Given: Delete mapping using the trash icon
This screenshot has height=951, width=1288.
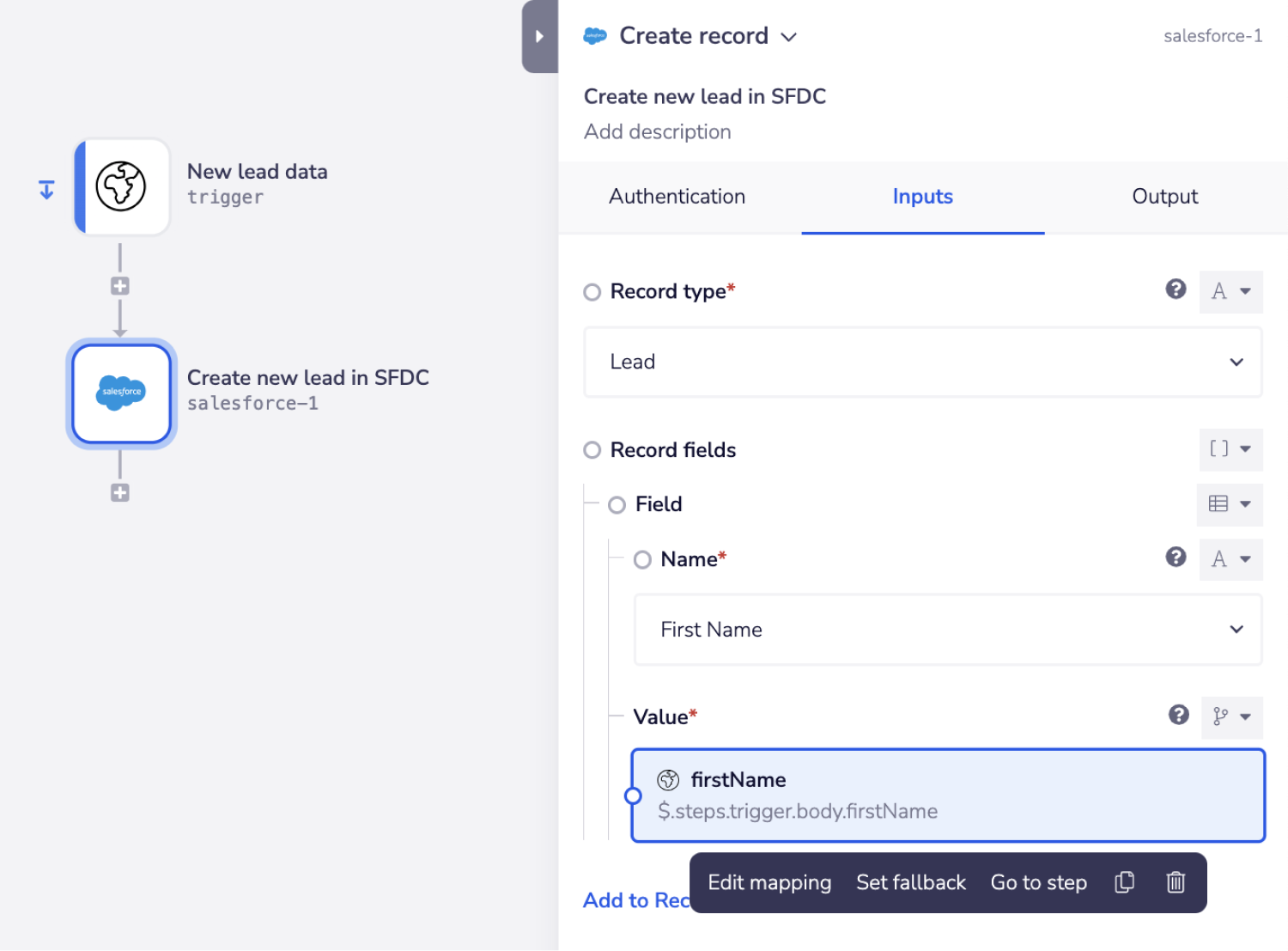Looking at the screenshot, I should [x=1176, y=882].
